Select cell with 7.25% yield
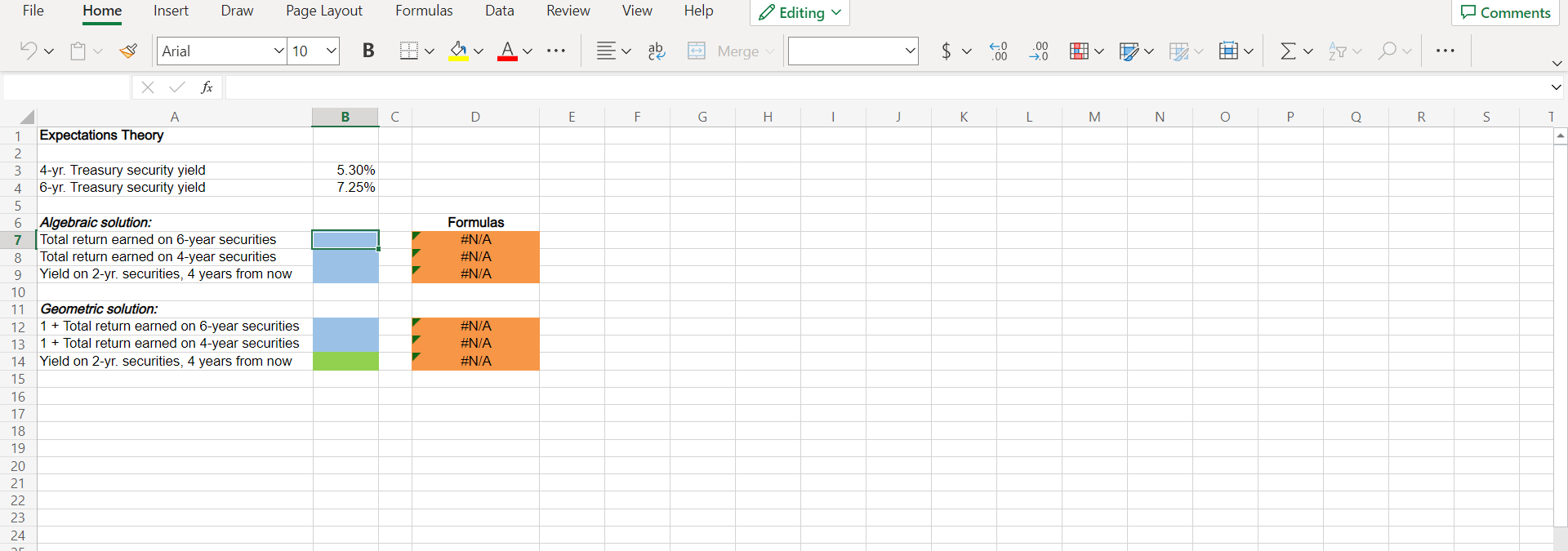This screenshot has width=1568, height=551. (x=345, y=187)
